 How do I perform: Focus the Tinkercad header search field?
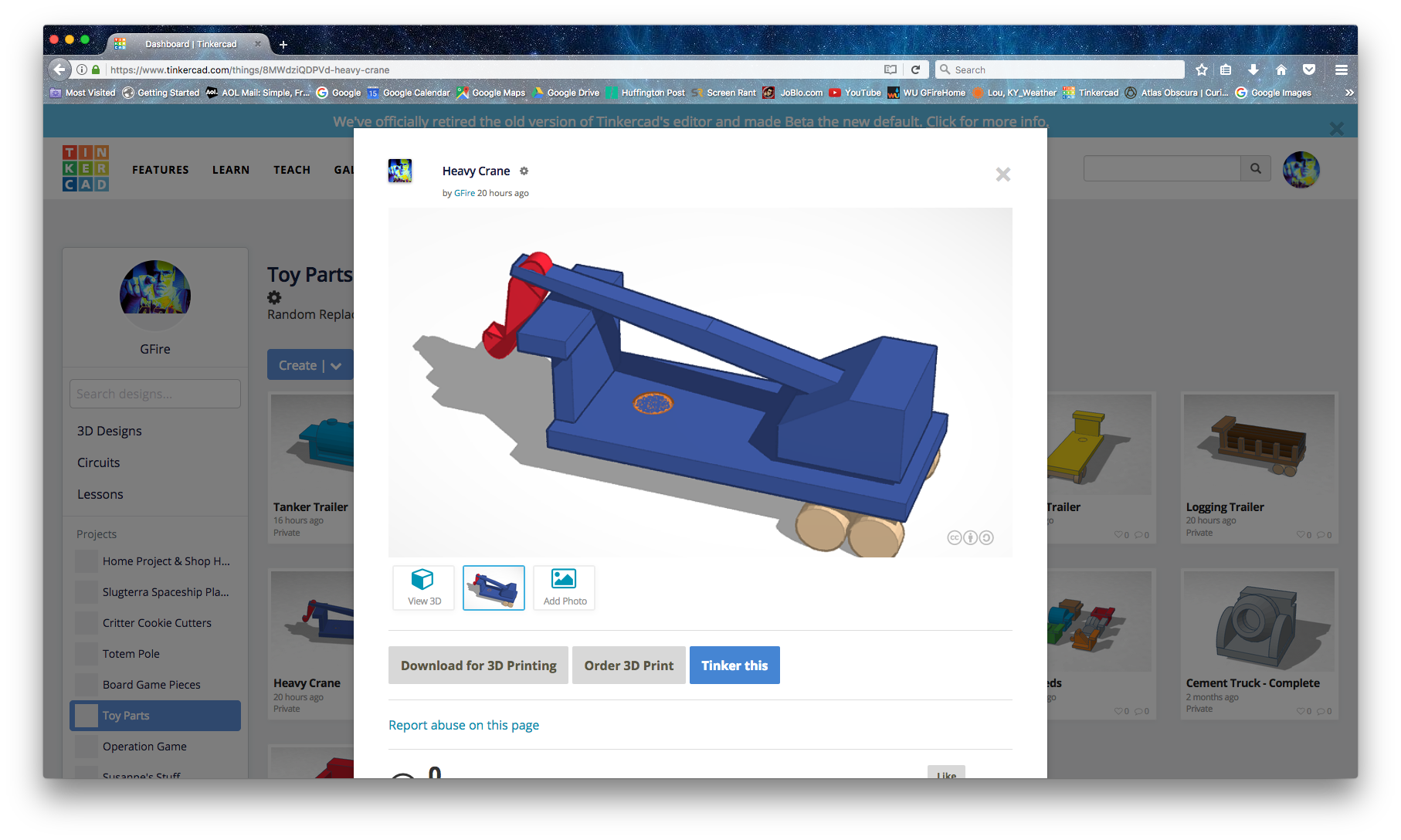tap(1162, 168)
